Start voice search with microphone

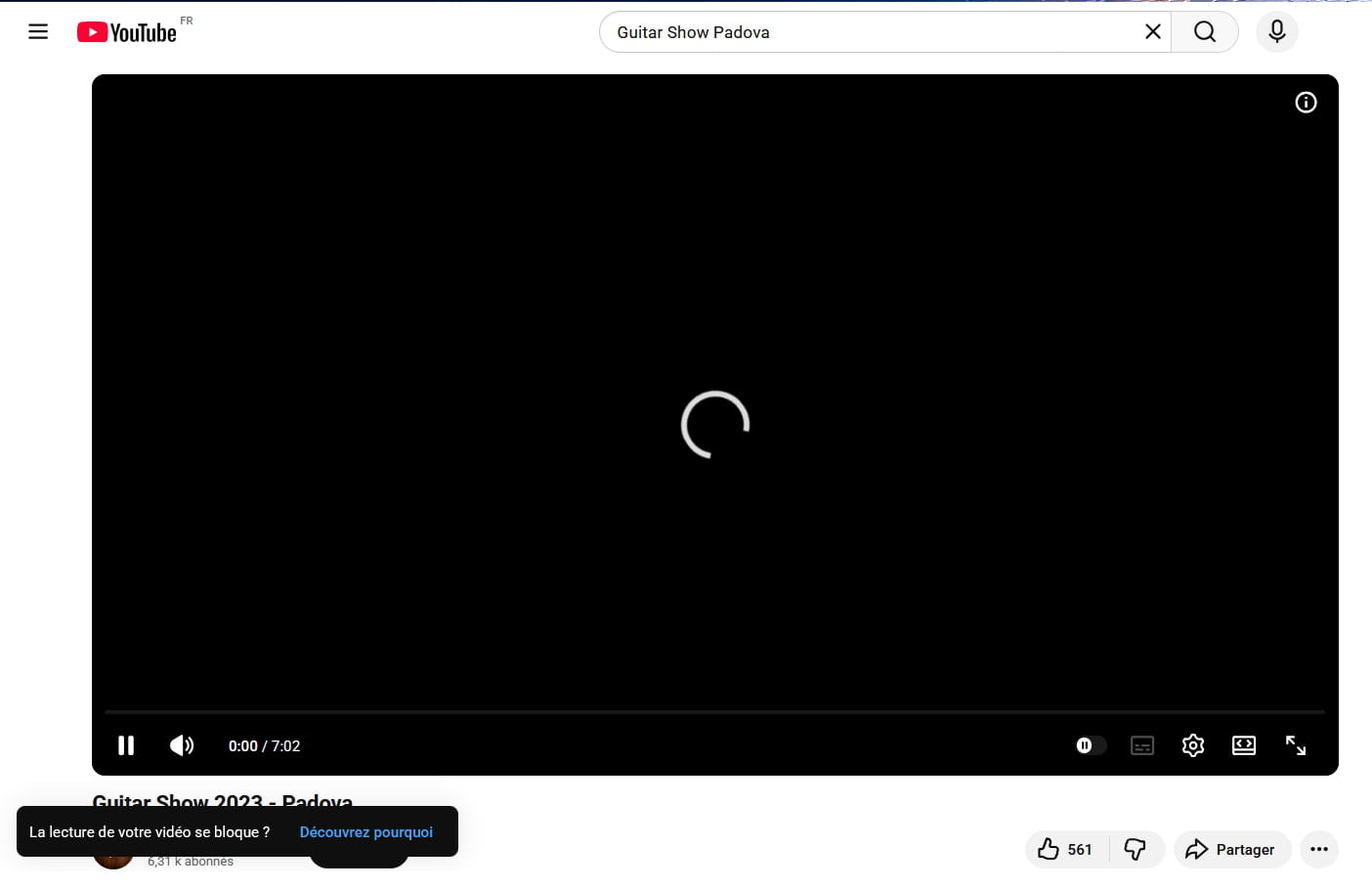pos(1276,32)
